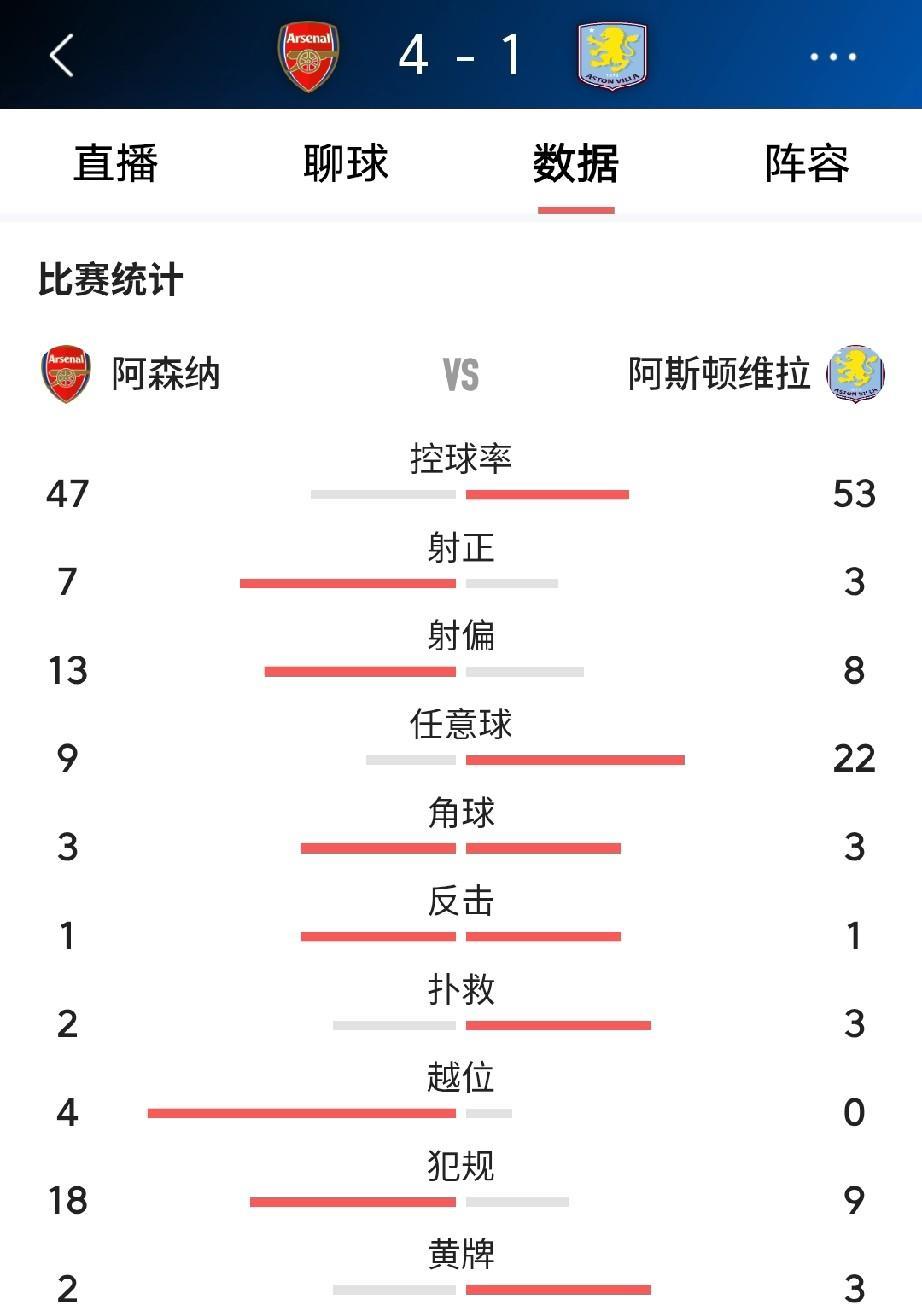Tap the 4 - 1 score
The image size is (922, 1314).
point(461,55)
